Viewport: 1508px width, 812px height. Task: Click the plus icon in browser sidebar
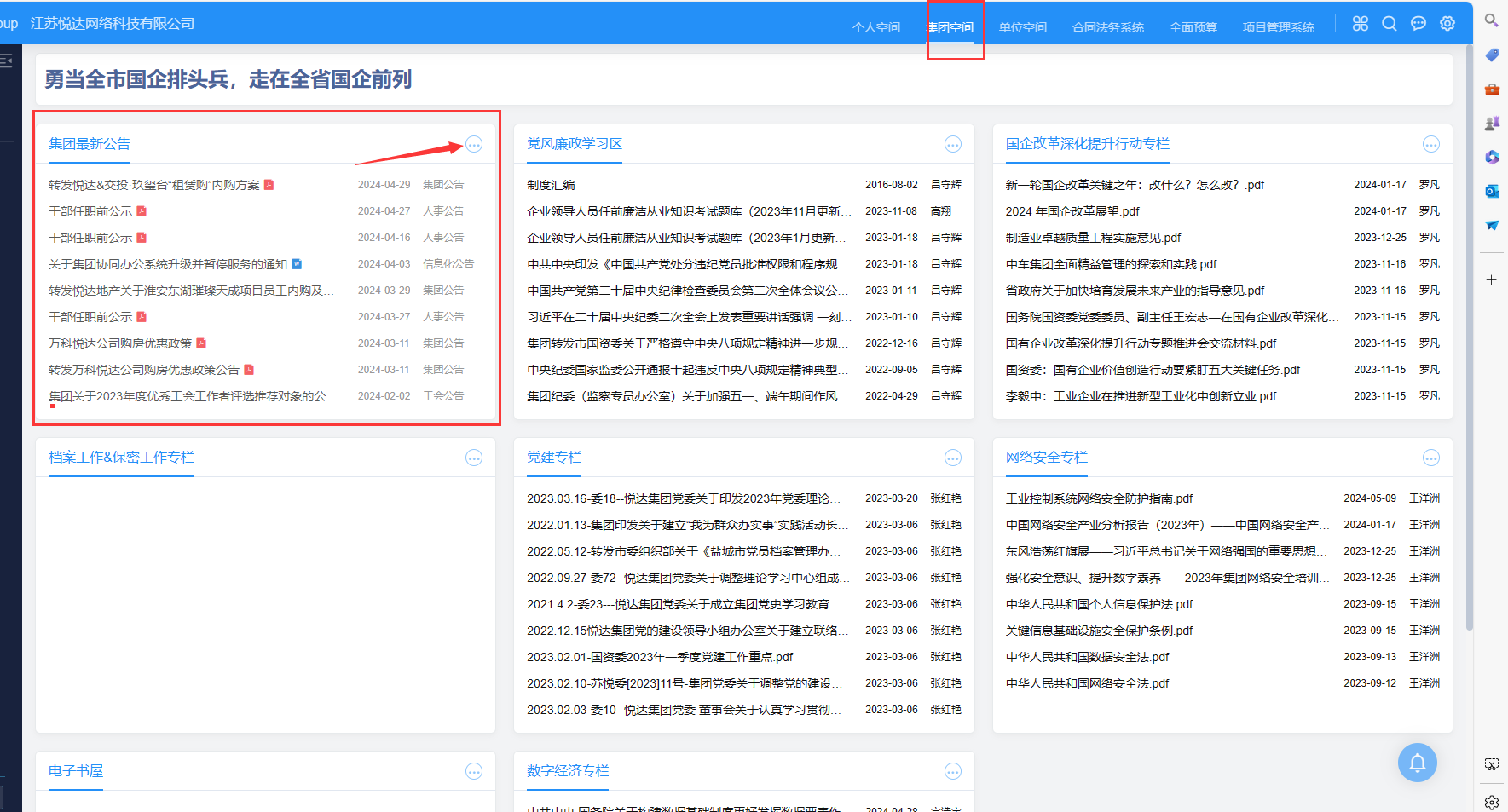pos(1491,280)
